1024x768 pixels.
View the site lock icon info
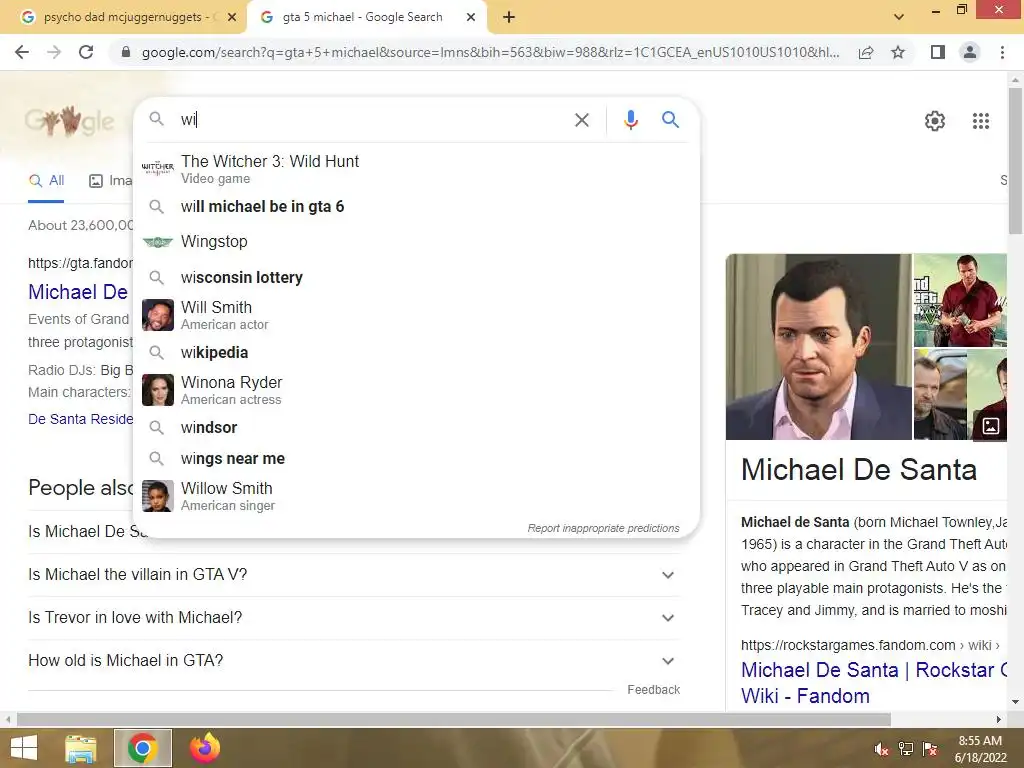126,52
